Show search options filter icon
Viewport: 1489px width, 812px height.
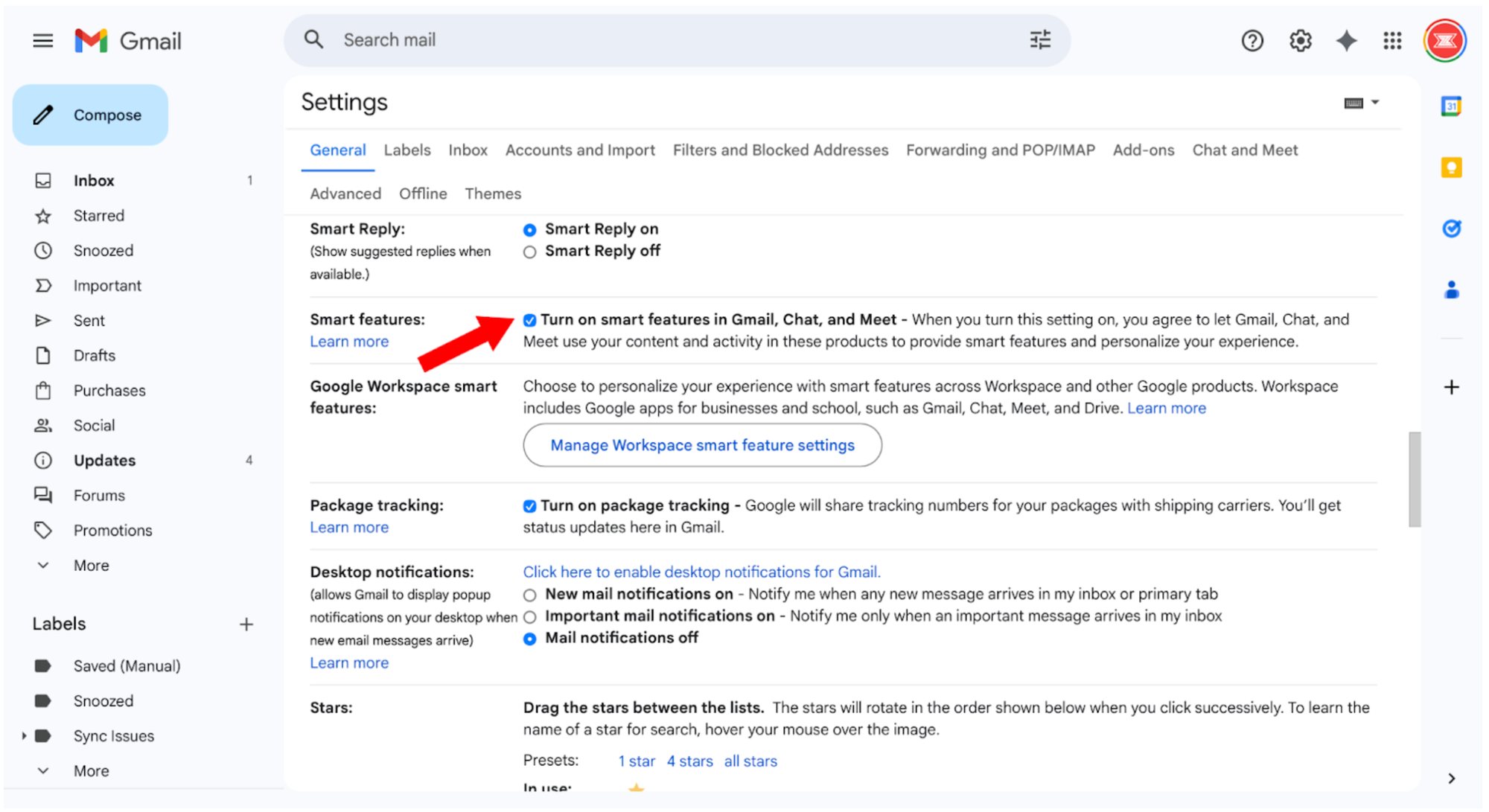coord(1040,40)
